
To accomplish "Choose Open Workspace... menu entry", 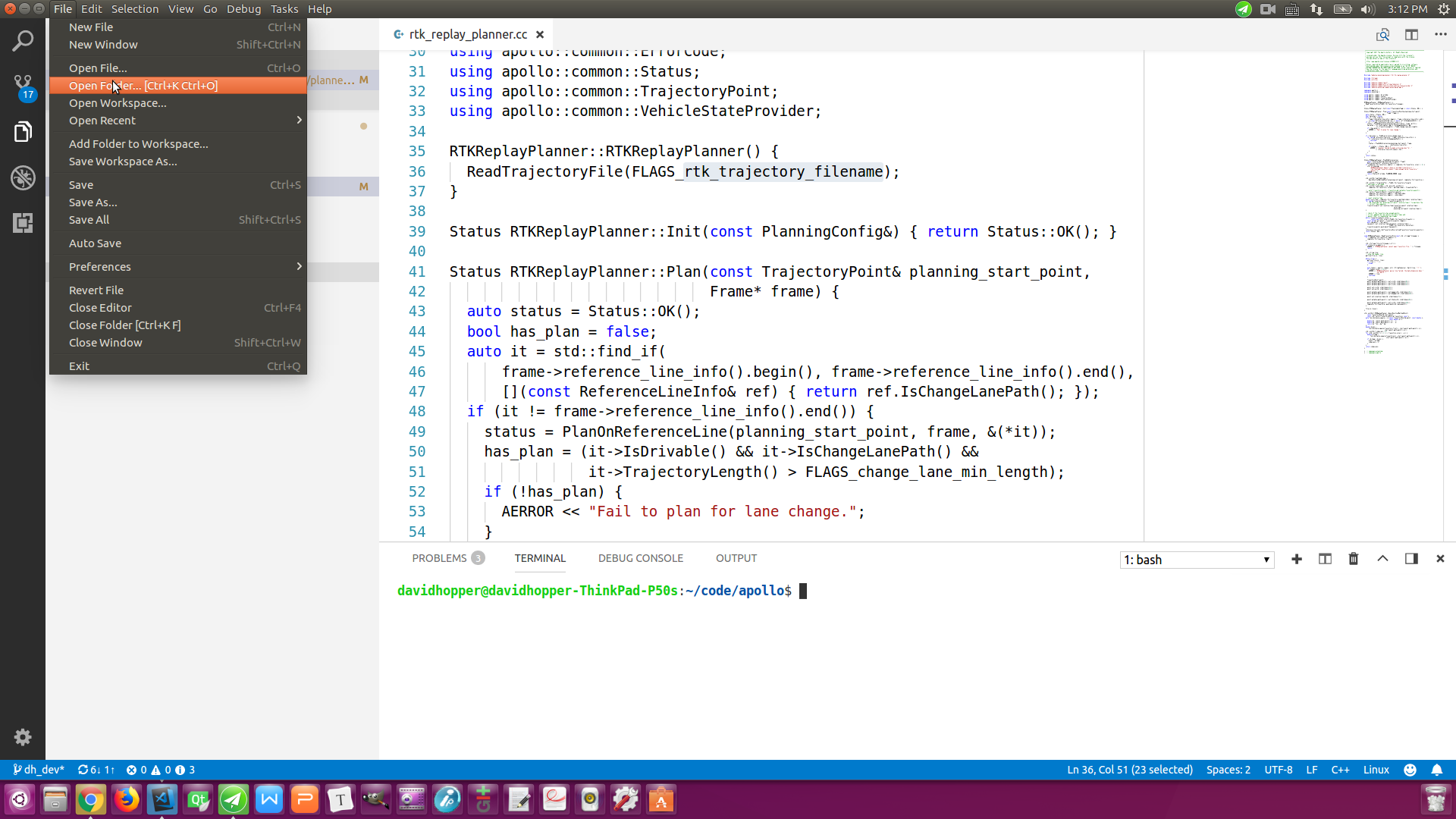I will (x=178, y=103).
